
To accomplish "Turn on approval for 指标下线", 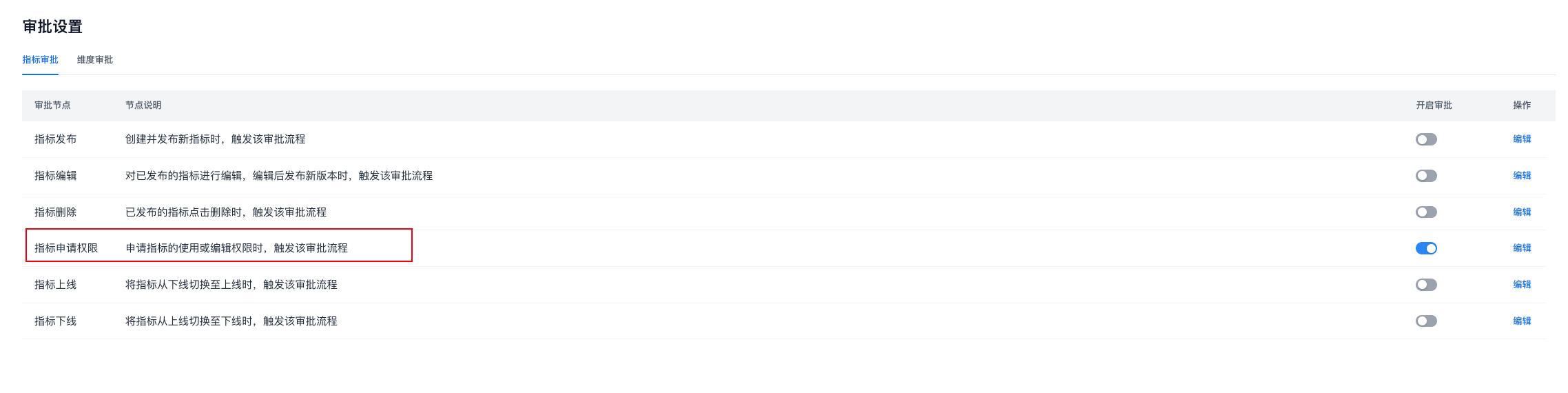I will 1426,321.
